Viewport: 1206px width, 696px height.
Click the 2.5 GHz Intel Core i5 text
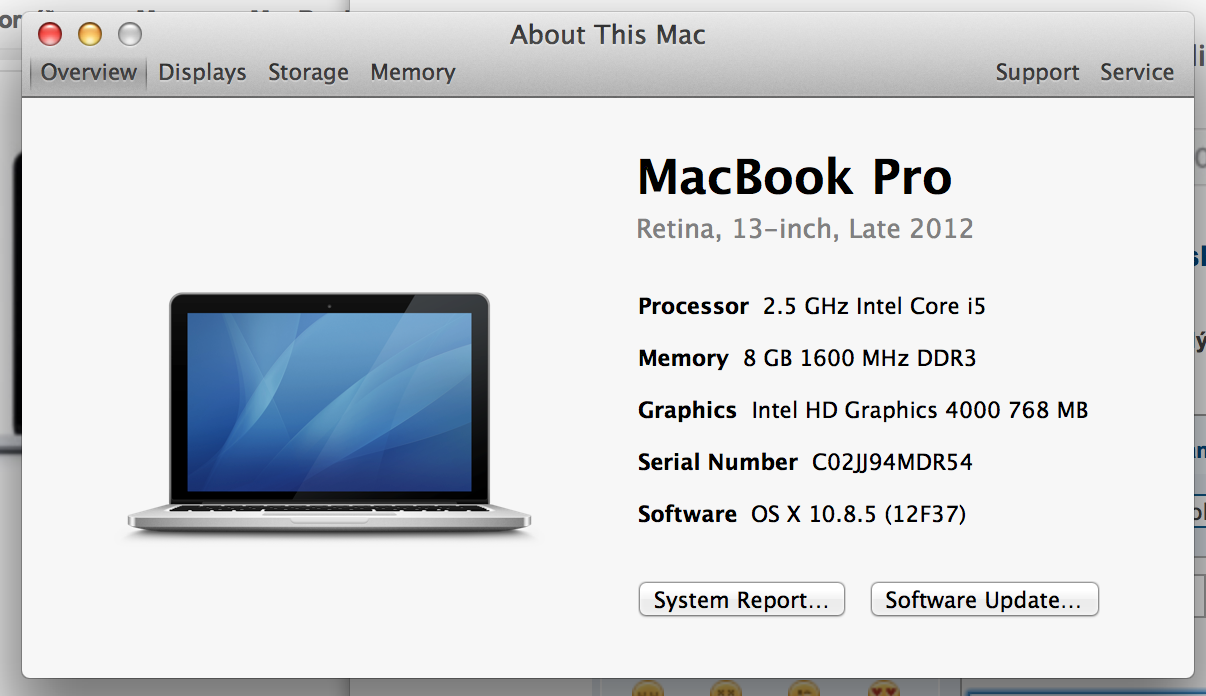(874, 306)
